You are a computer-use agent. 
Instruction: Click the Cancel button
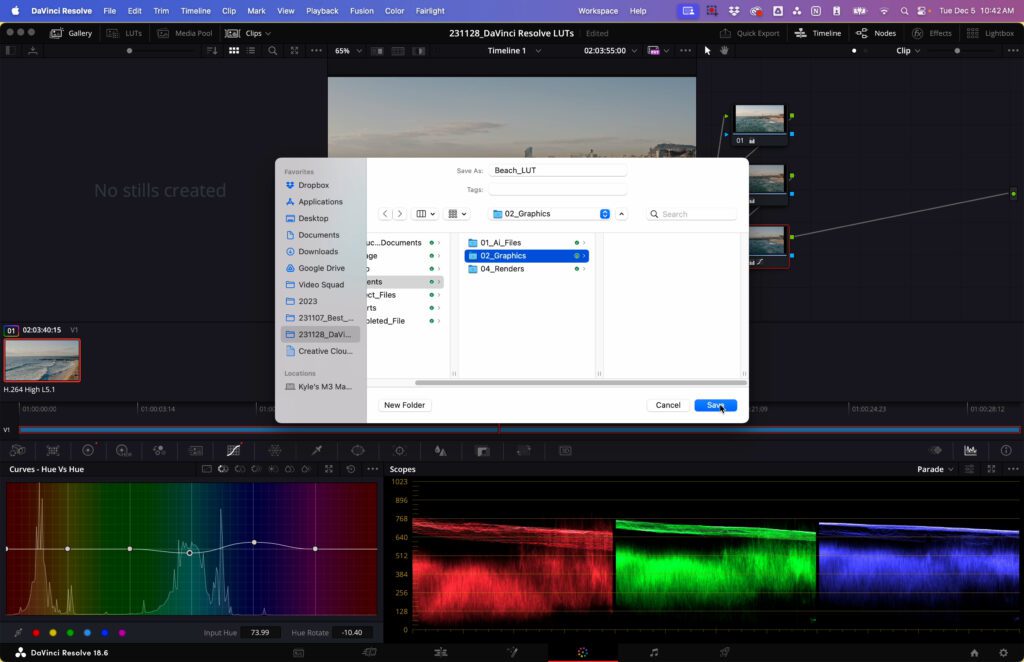tap(668, 405)
